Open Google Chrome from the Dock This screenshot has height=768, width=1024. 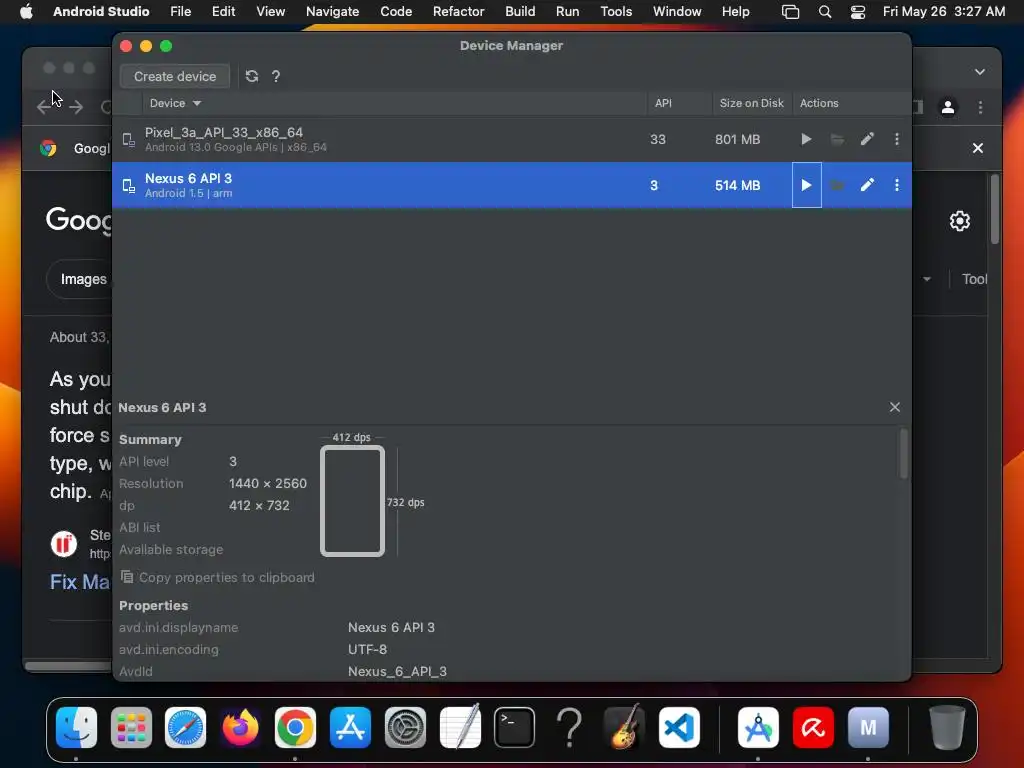(x=295, y=727)
